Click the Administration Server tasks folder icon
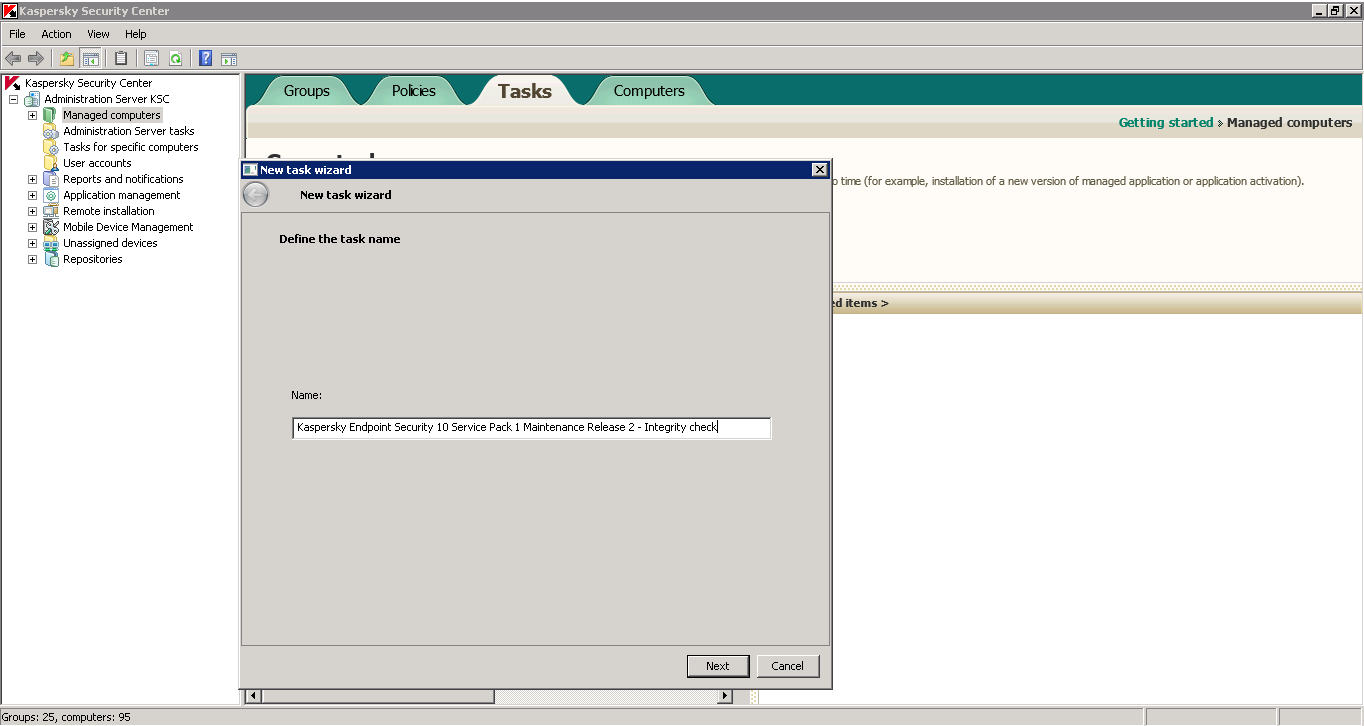The image size is (1364, 726). pos(51,131)
